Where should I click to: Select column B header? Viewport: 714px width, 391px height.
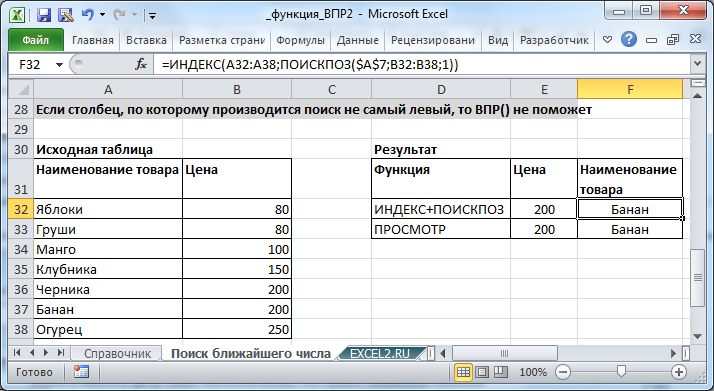tap(237, 89)
